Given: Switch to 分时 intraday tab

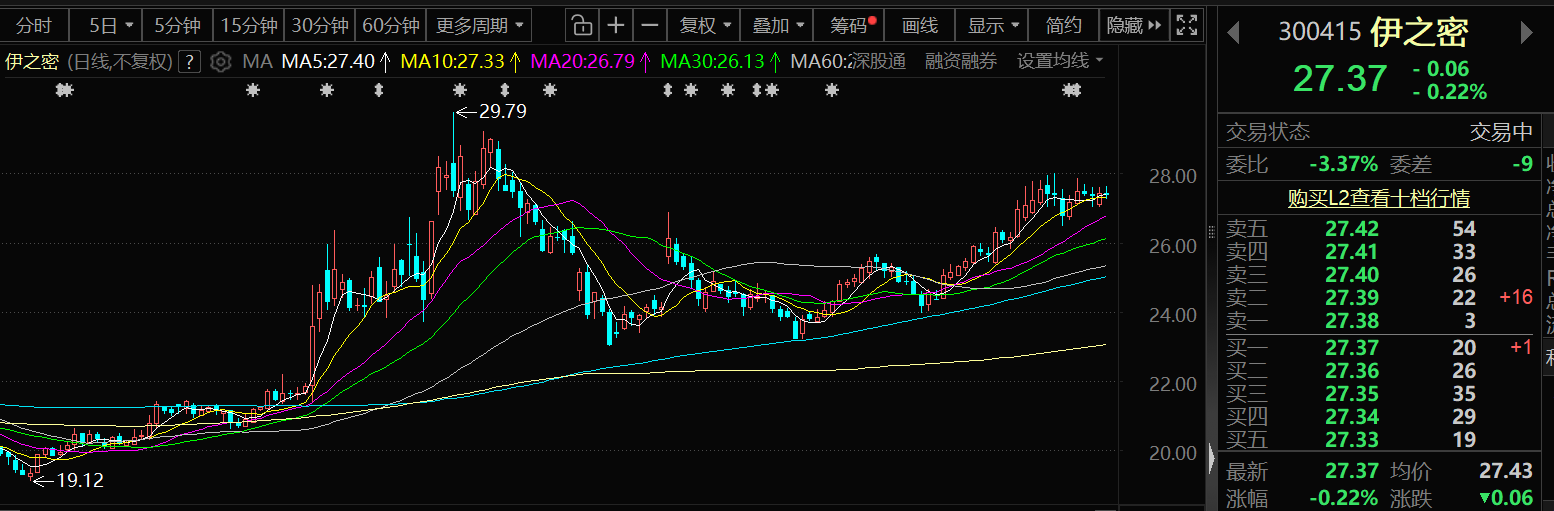Looking at the screenshot, I should pyautogui.click(x=34, y=25).
